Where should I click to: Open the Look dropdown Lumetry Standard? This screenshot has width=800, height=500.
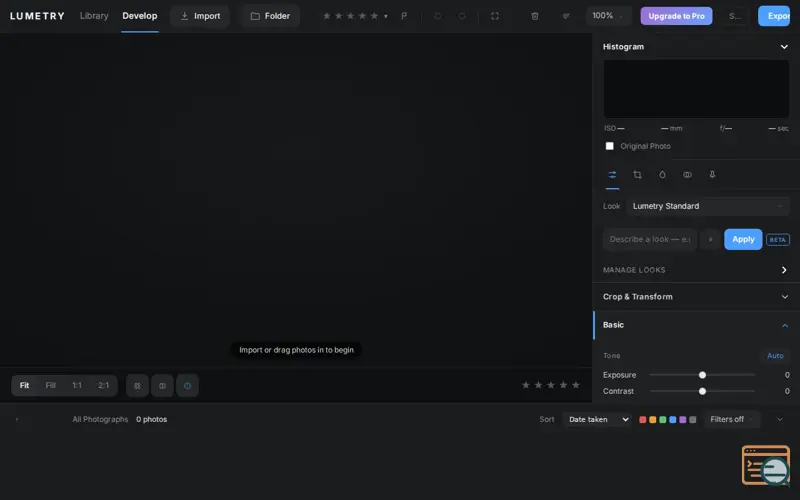708,206
